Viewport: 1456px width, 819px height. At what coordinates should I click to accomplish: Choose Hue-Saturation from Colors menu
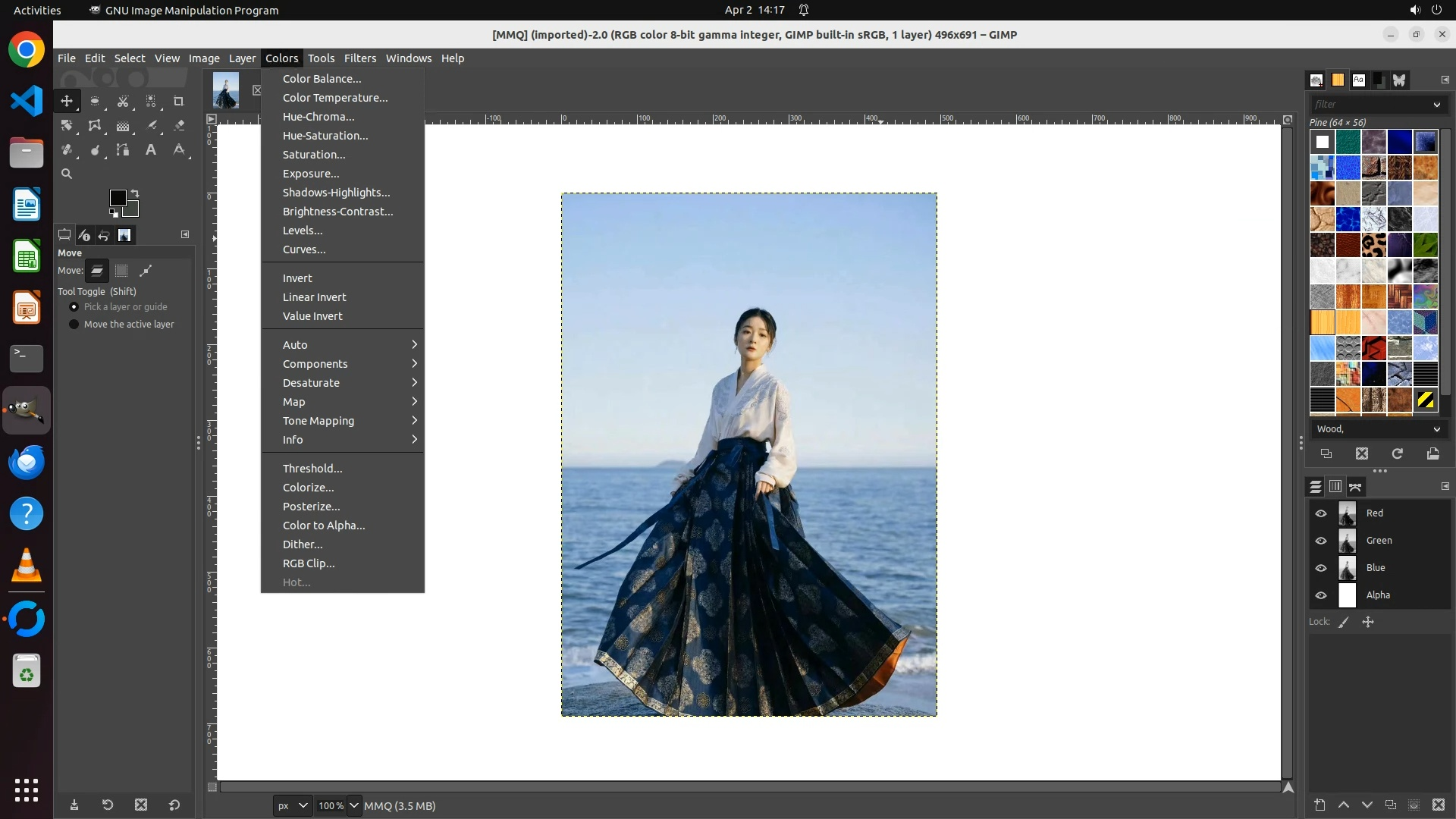coord(325,136)
